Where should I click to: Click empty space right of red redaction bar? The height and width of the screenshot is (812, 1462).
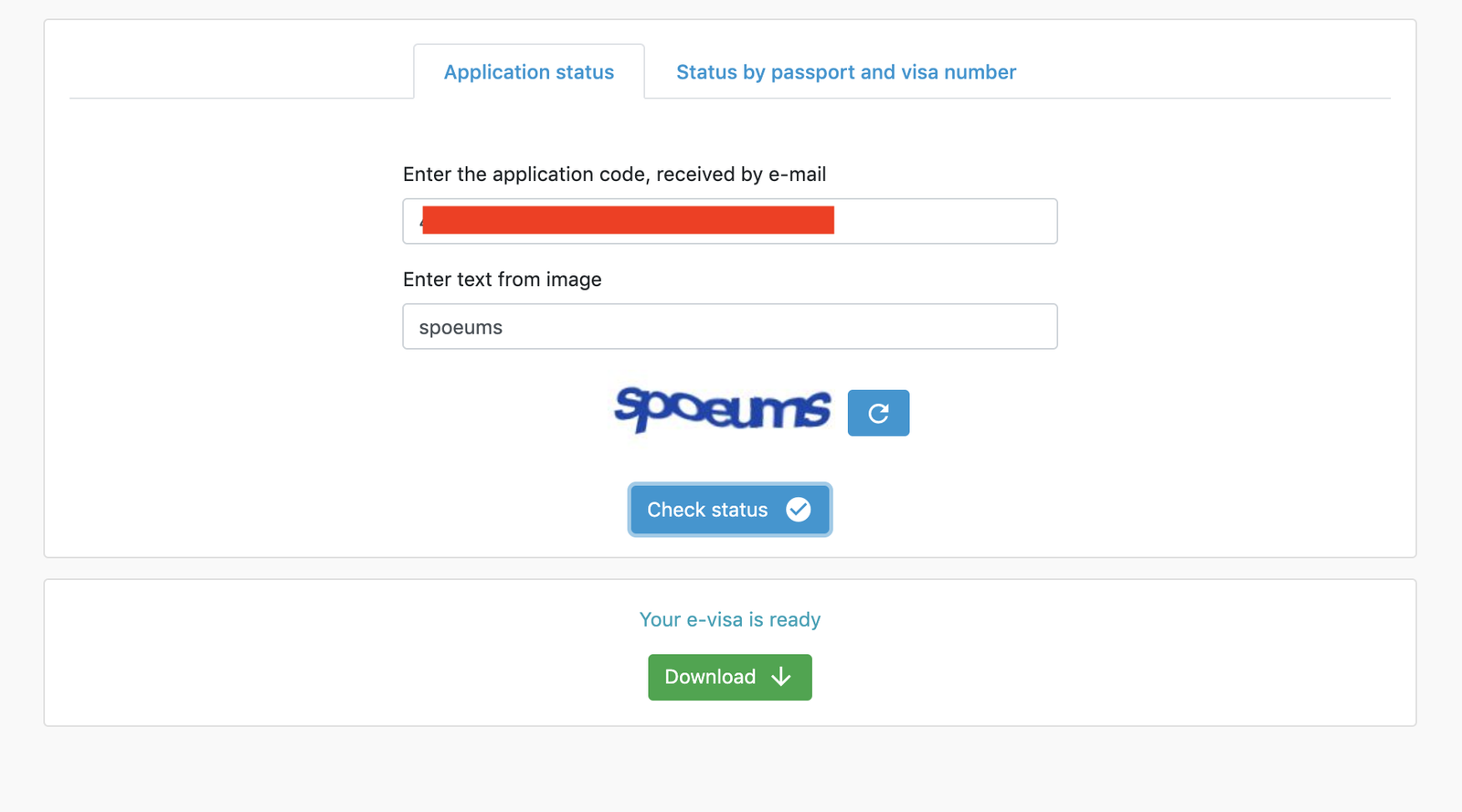945,221
